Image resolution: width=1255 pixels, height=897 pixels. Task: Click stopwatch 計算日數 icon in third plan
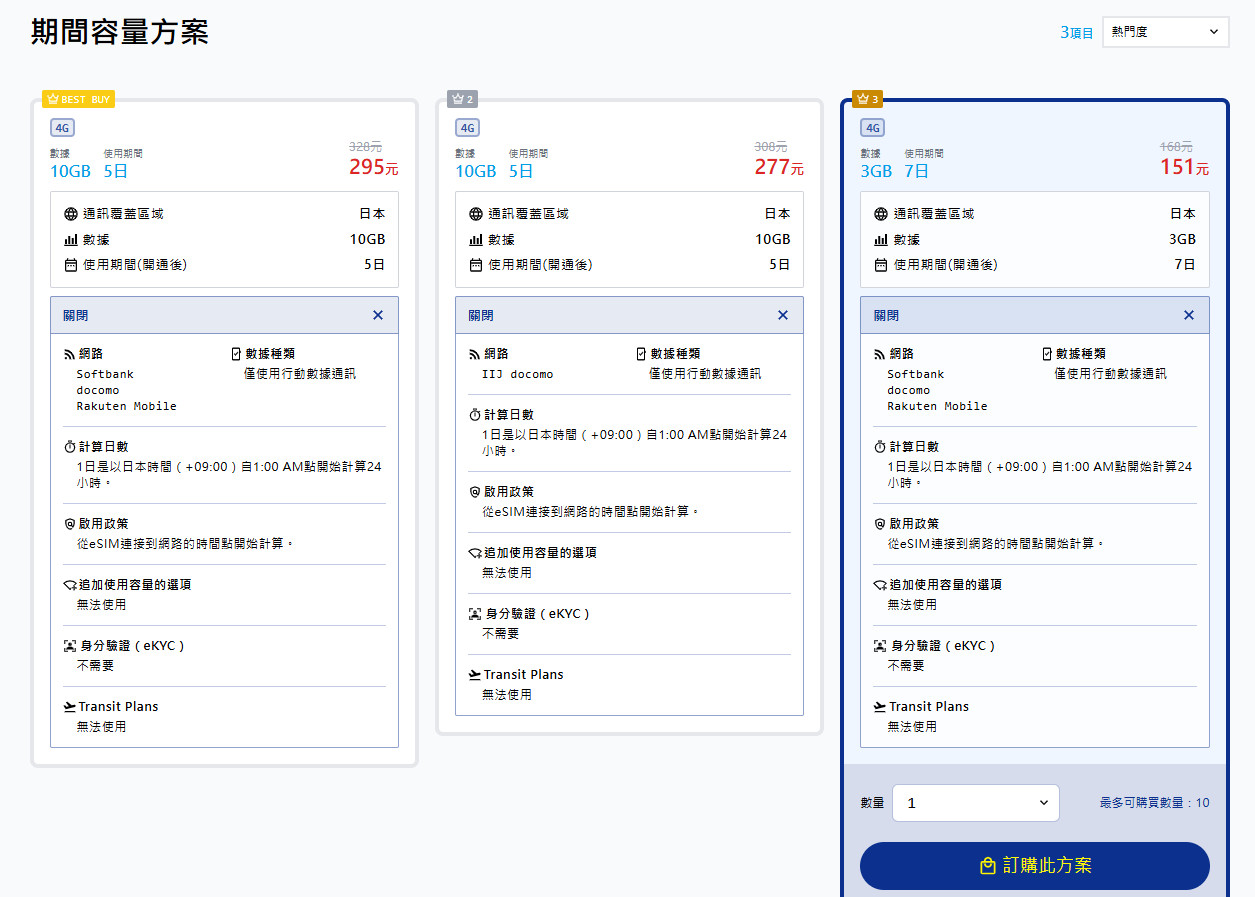pyautogui.click(x=880, y=447)
